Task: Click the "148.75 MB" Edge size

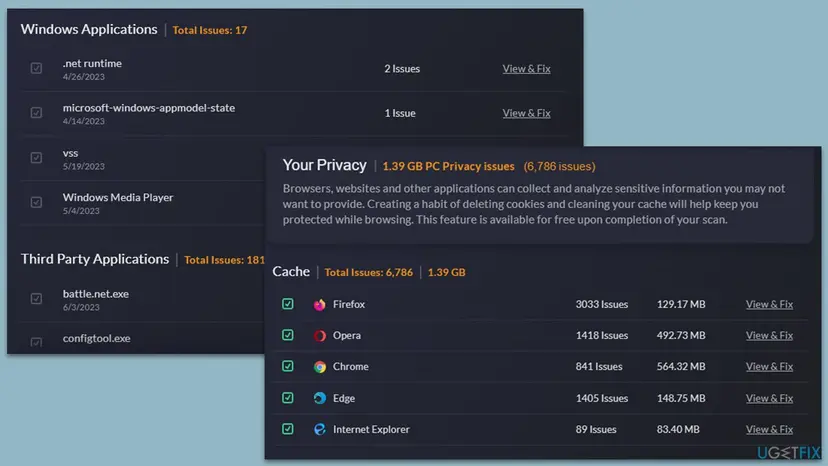Action: click(681, 398)
